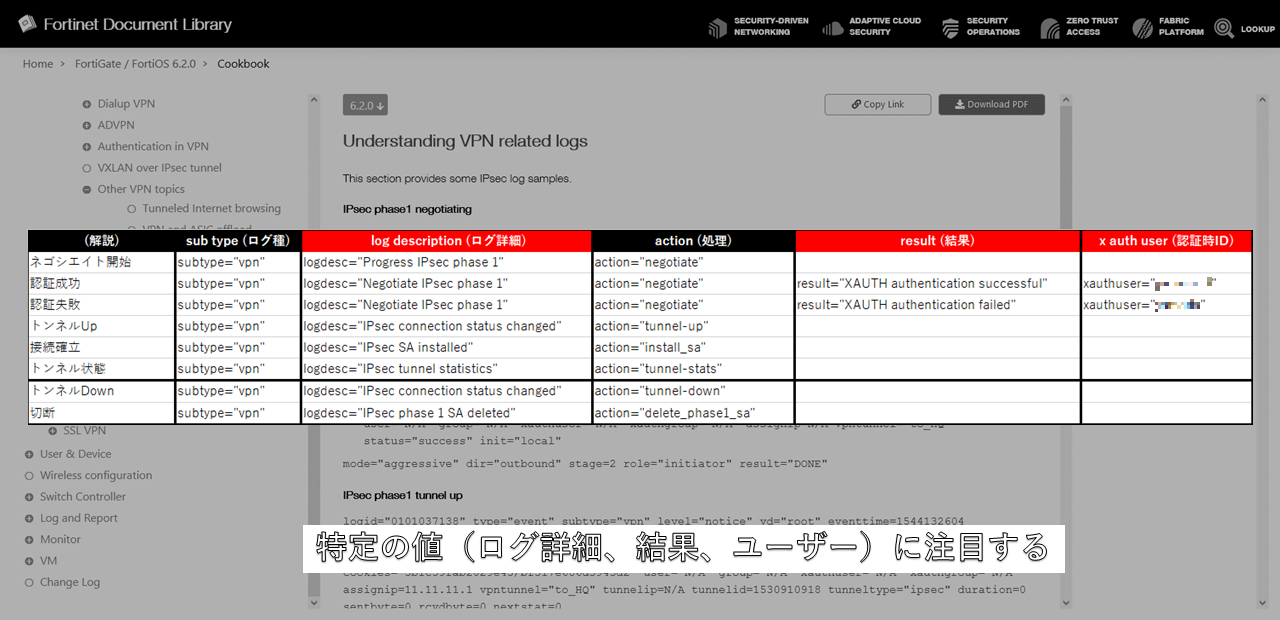Click the Fortinet Document Library logo
This screenshot has width=1280, height=620.
pos(125,24)
